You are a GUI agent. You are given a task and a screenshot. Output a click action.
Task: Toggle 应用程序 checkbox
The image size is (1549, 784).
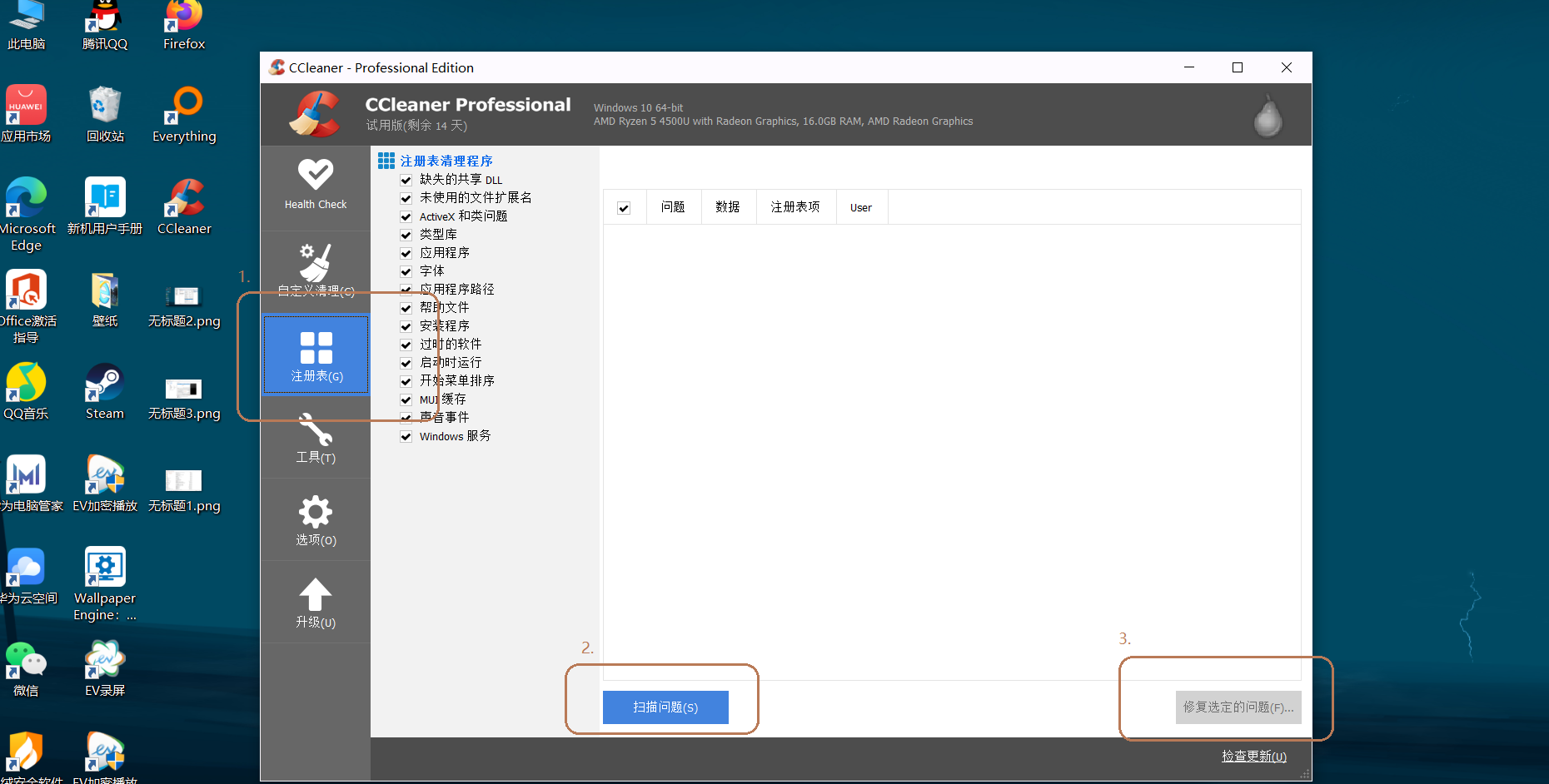(406, 253)
